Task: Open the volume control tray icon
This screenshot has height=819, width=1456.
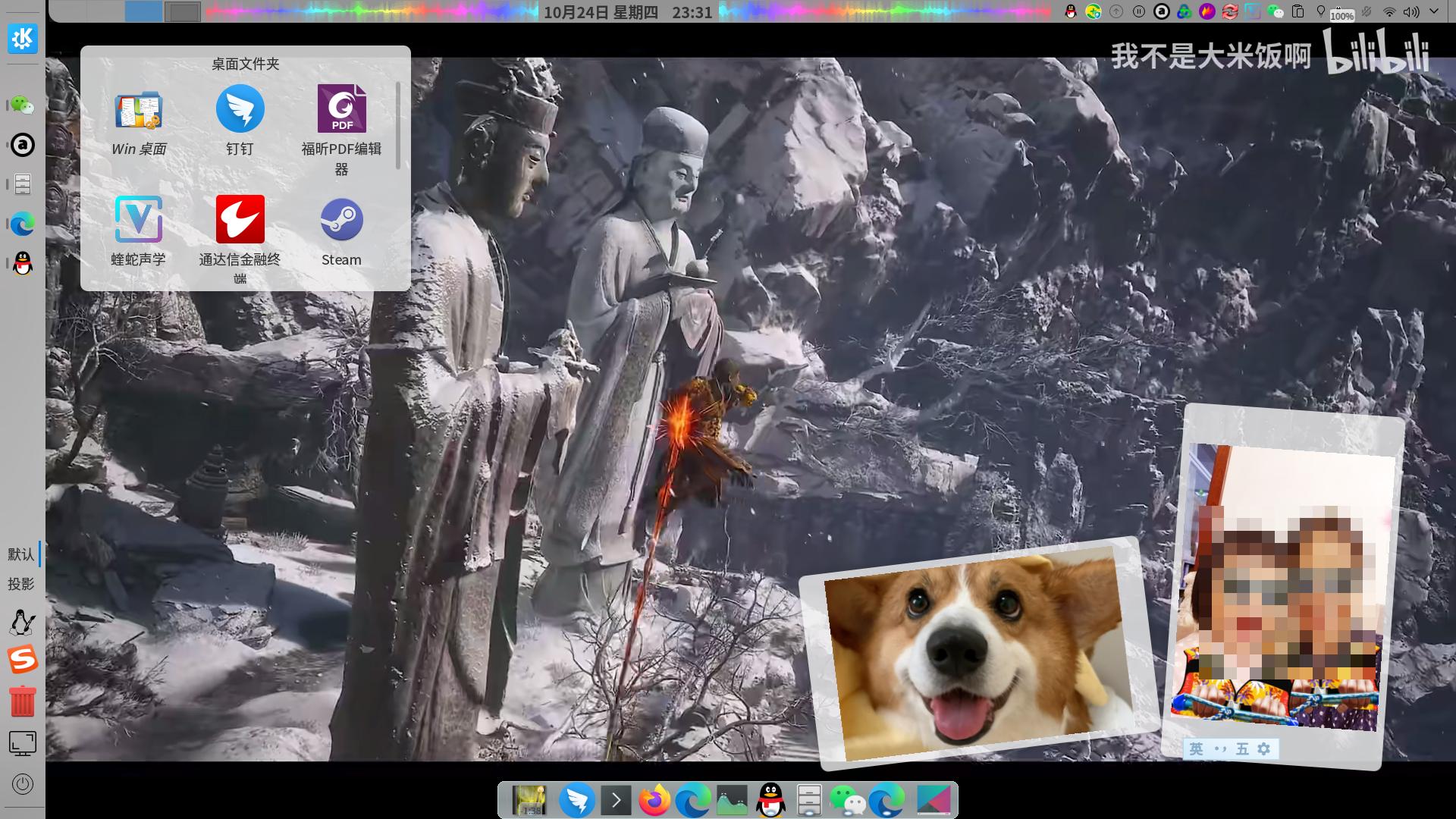Action: [x=1411, y=11]
